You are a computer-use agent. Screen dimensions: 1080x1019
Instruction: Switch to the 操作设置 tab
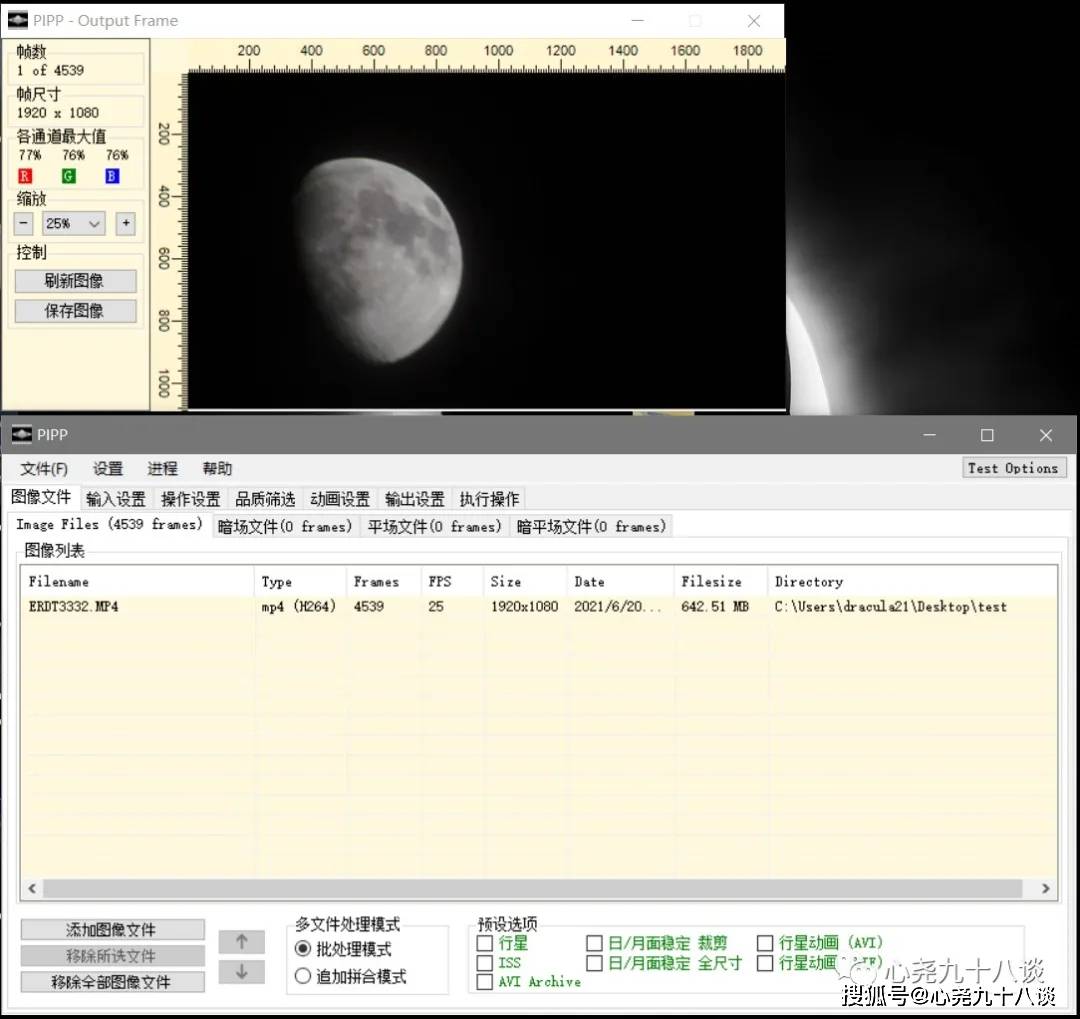tap(191, 499)
